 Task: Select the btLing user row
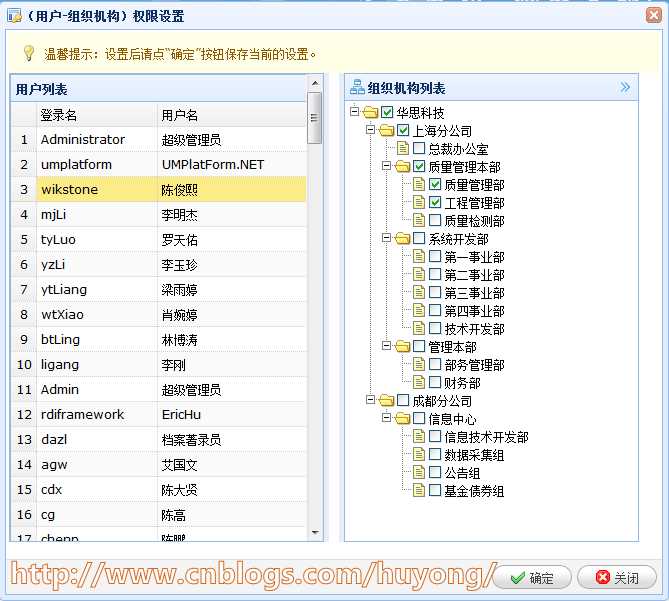tap(159, 340)
